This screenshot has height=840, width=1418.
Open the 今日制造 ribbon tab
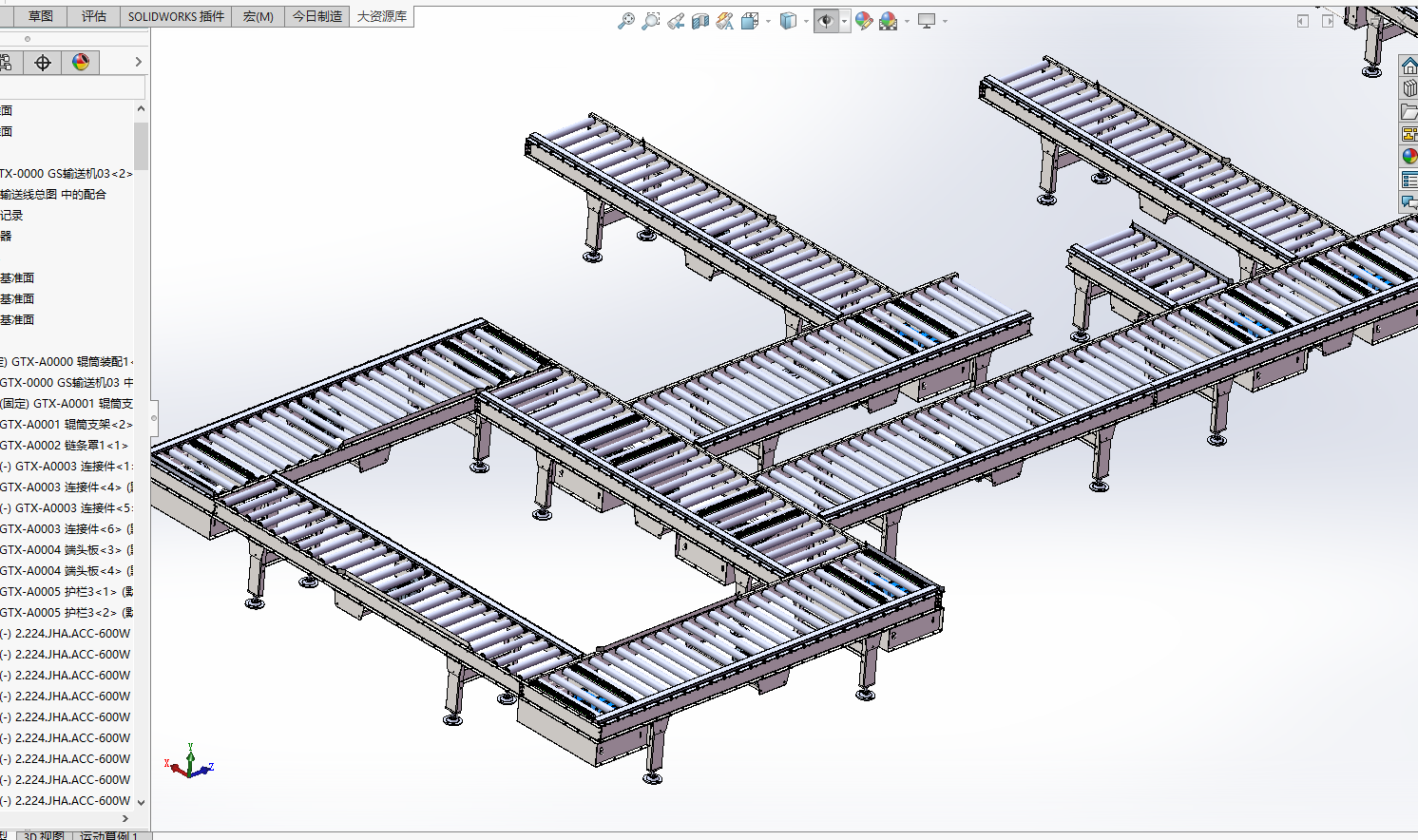click(x=317, y=16)
